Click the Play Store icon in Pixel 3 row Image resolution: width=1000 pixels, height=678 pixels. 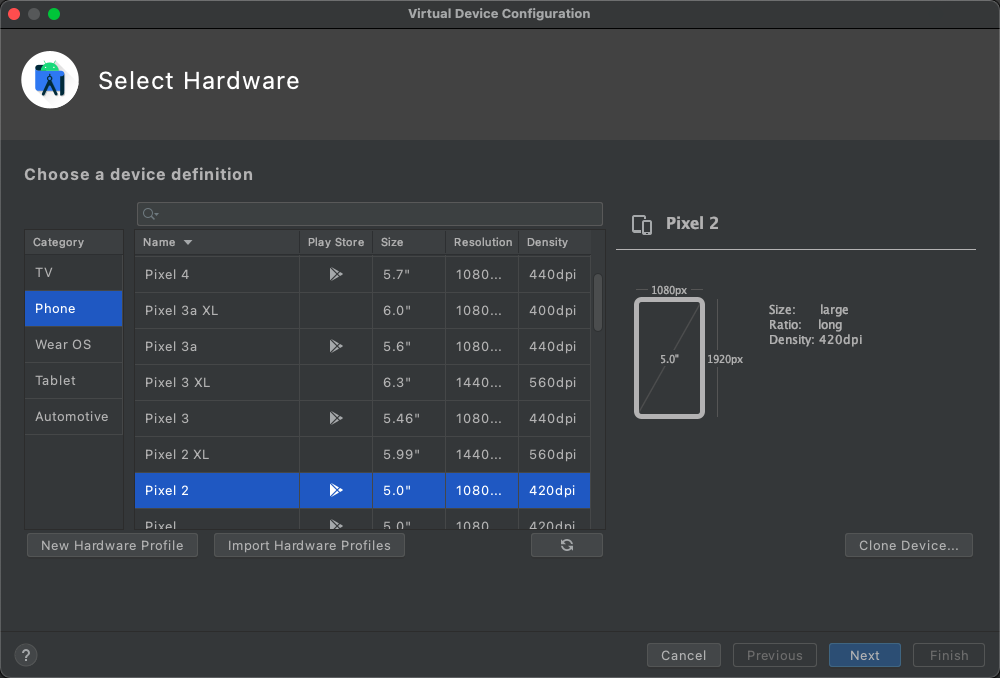pyautogui.click(x=335, y=418)
